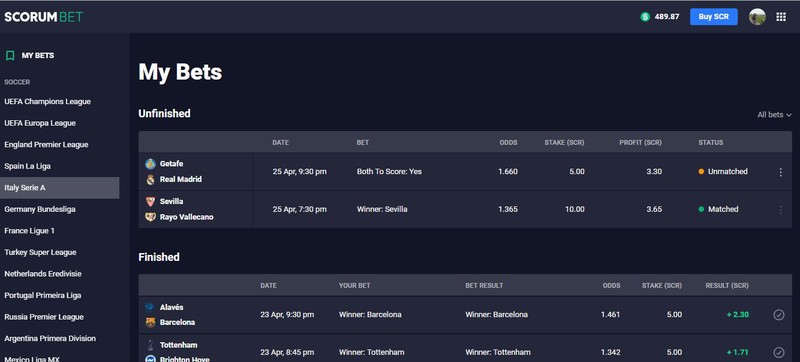Screen dimensions: 800x362
Task: Click the Sevilla team crest
Action: tap(150, 201)
